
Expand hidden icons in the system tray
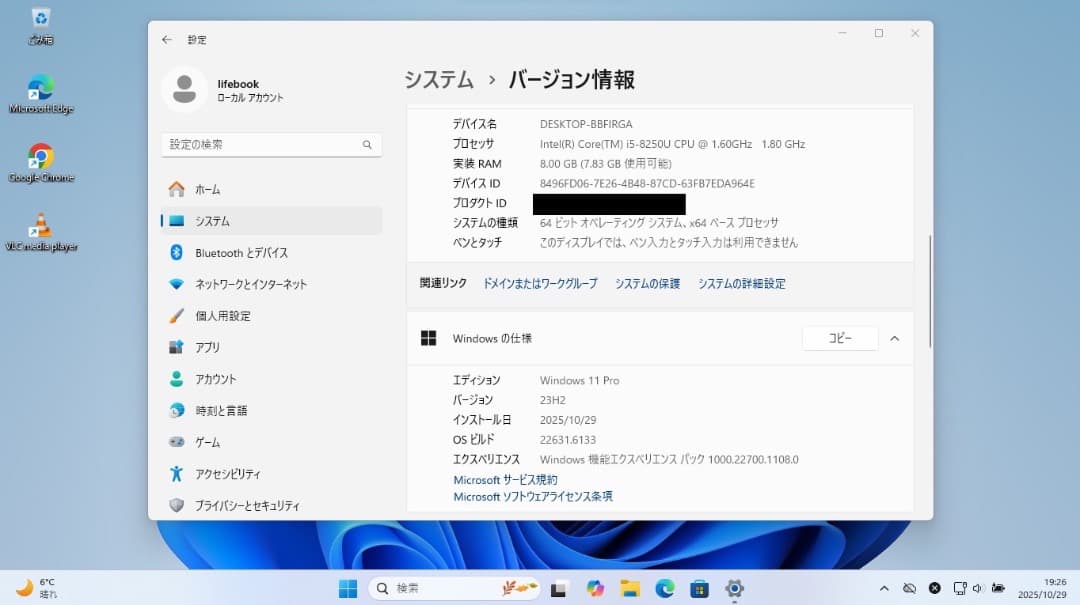pyautogui.click(x=885, y=588)
